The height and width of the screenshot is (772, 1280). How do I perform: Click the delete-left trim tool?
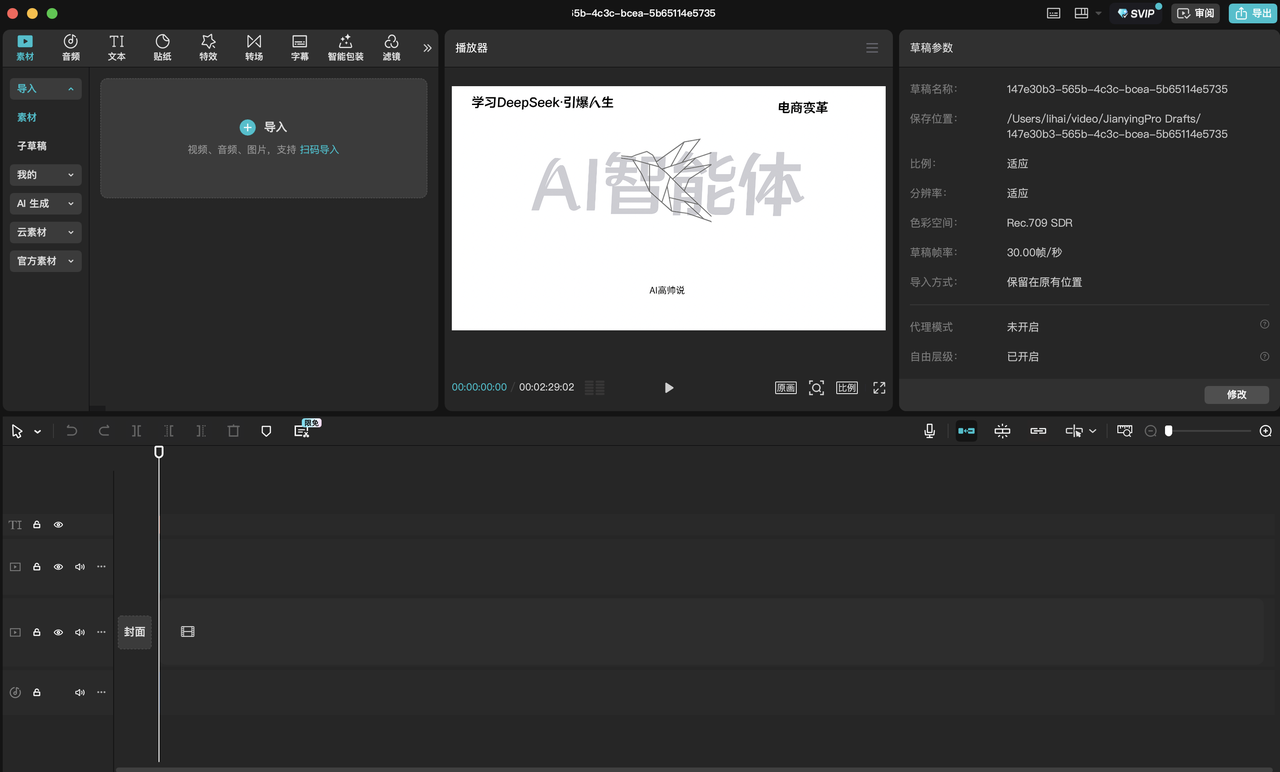tap(169, 431)
